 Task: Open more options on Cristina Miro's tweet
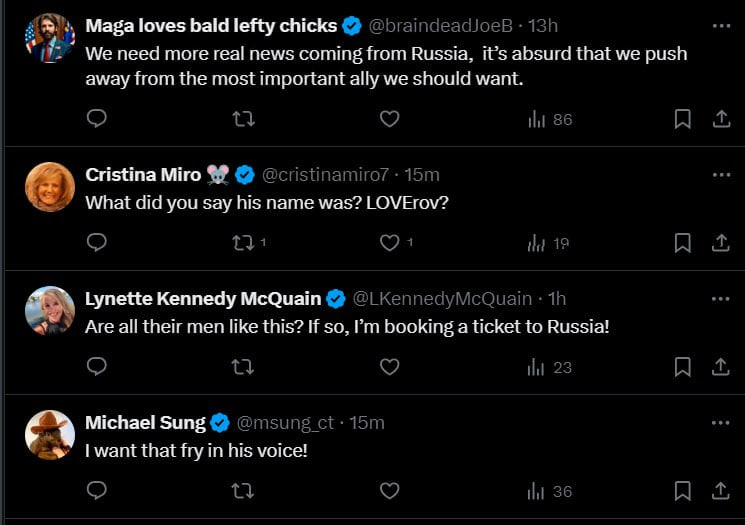point(720,175)
